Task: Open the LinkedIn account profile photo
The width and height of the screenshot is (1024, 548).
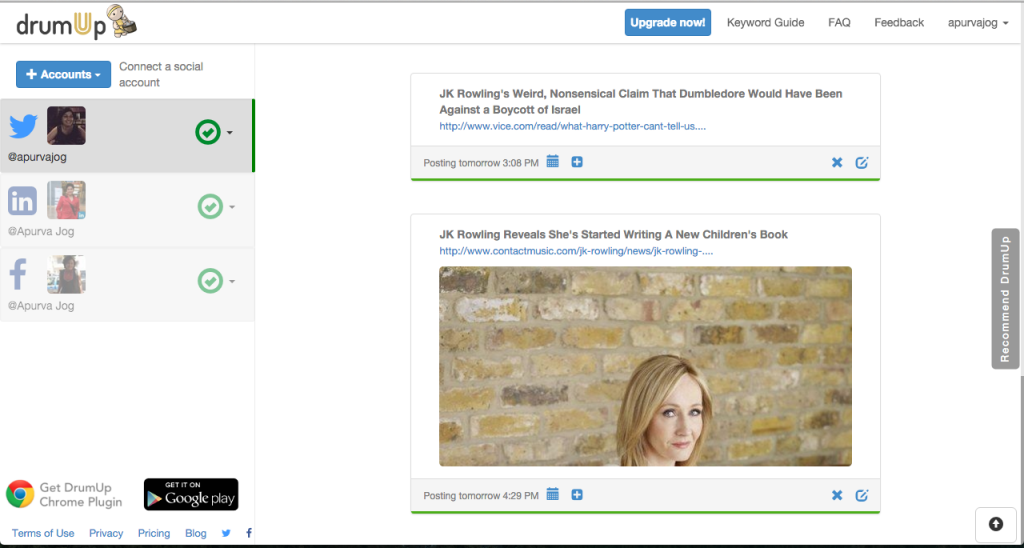Action: coord(66,200)
